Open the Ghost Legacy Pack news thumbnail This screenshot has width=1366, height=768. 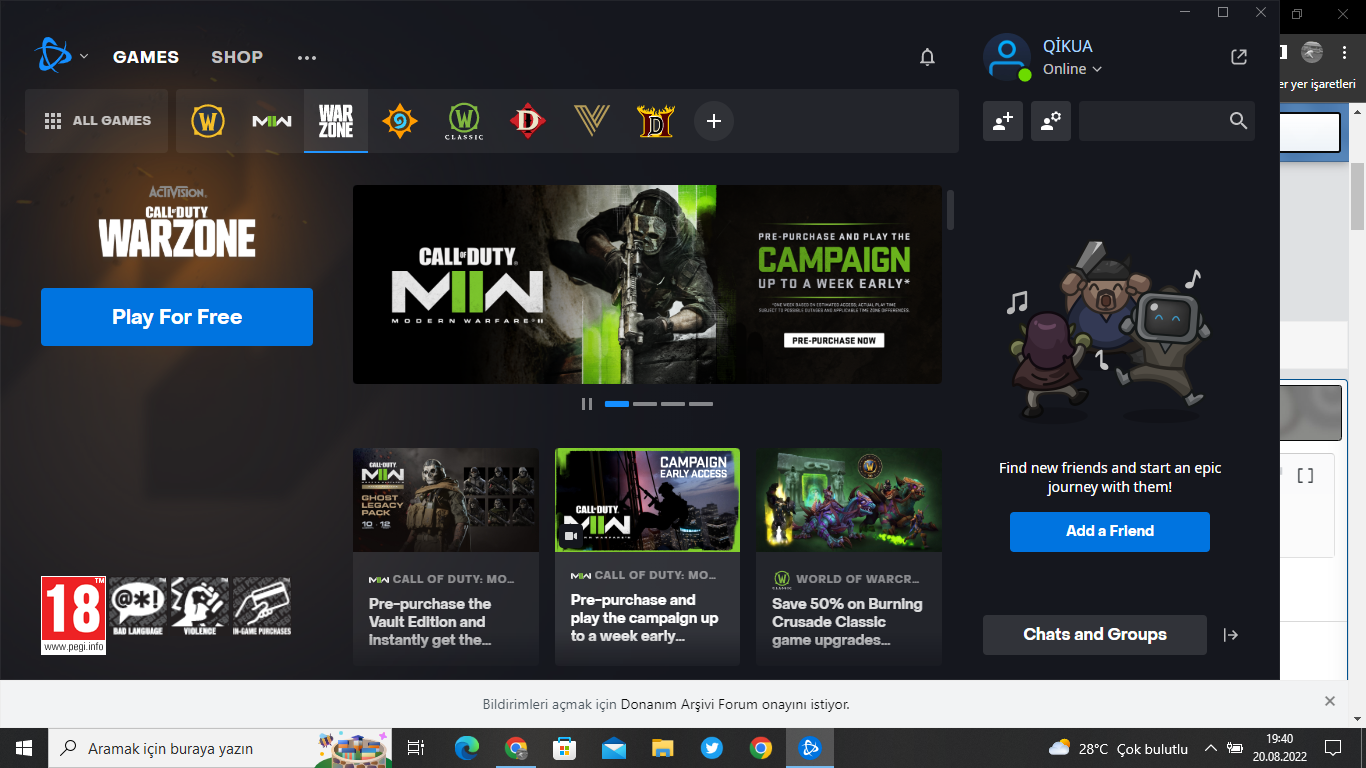coord(446,500)
